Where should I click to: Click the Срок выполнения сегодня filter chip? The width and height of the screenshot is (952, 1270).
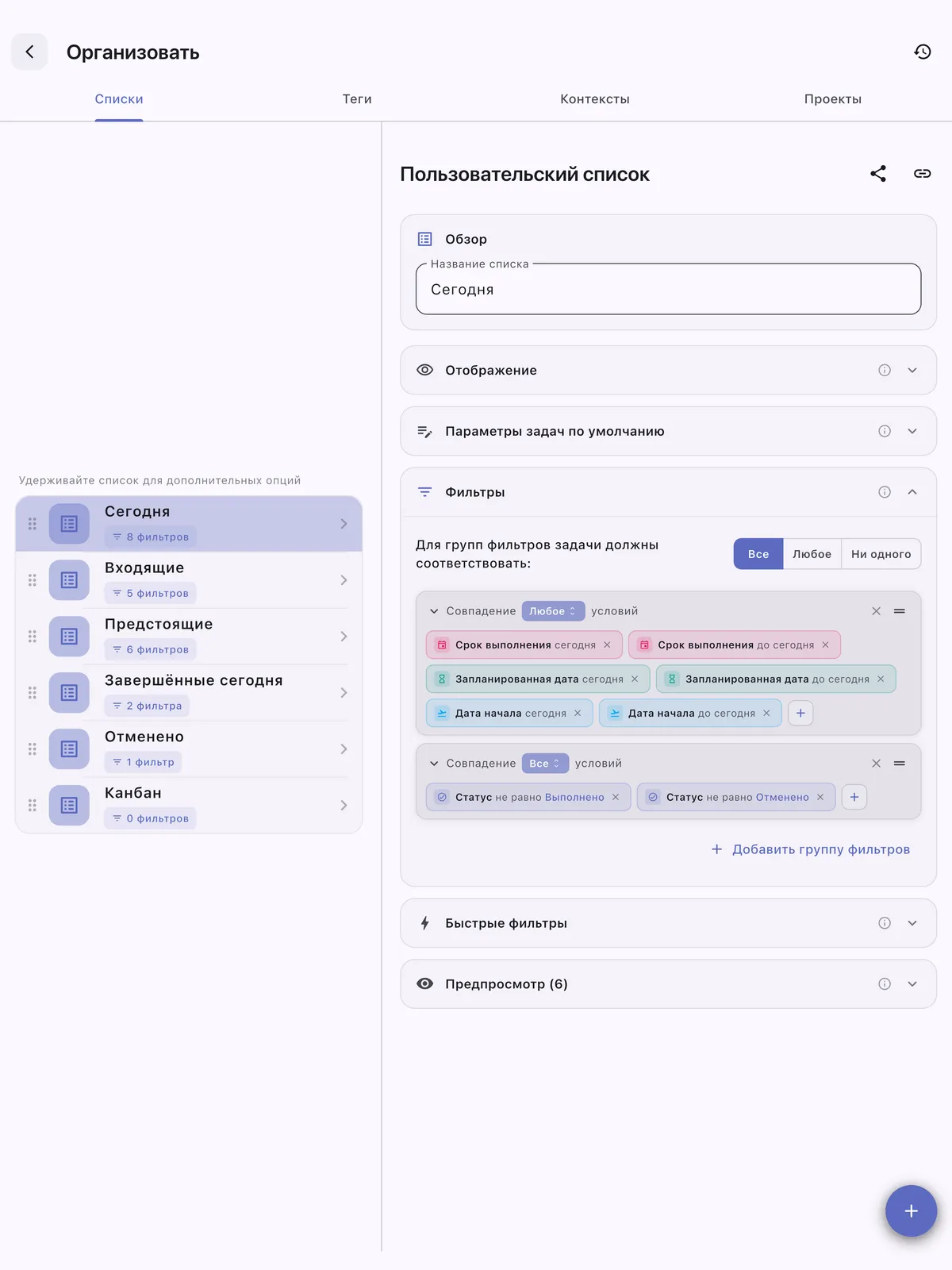click(524, 645)
